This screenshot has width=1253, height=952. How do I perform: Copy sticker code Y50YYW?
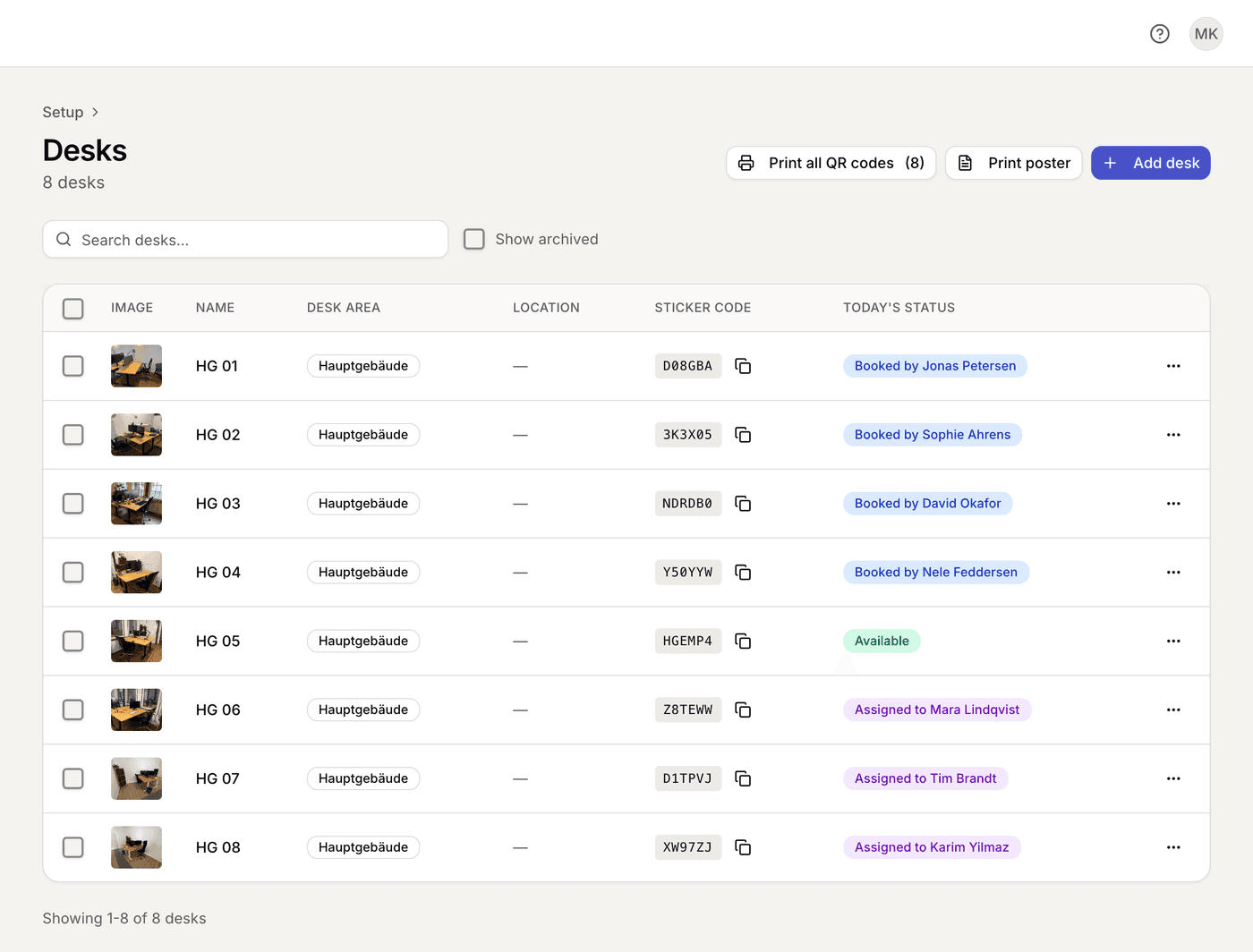click(743, 573)
